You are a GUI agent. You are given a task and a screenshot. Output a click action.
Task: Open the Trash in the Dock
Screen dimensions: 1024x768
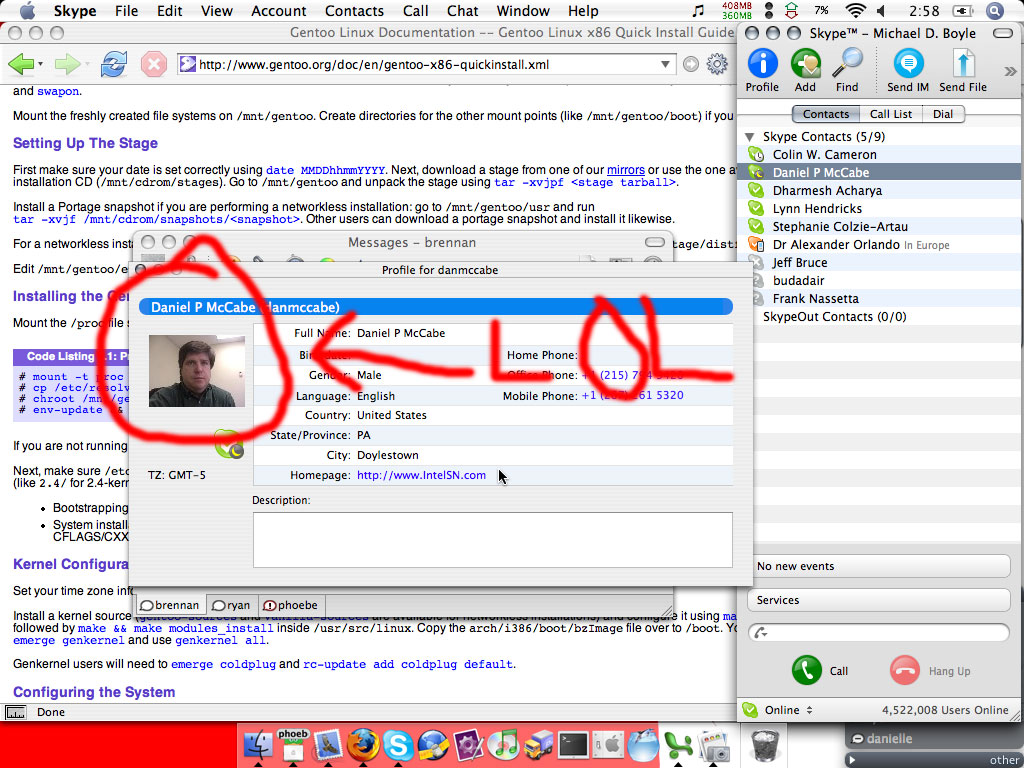pyautogui.click(x=763, y=744)
